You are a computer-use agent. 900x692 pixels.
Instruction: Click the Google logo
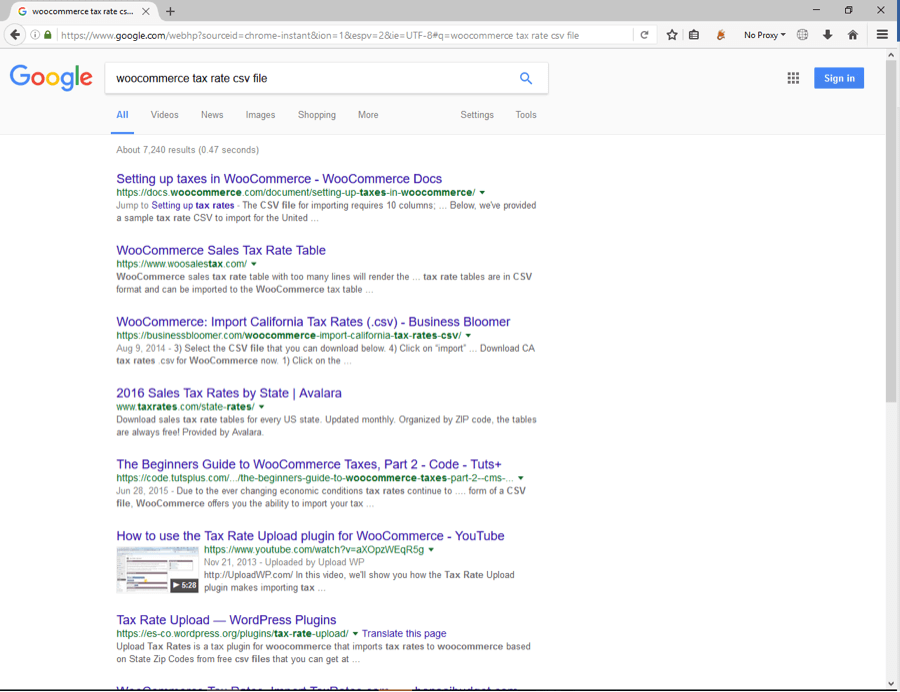coord(51,77)
